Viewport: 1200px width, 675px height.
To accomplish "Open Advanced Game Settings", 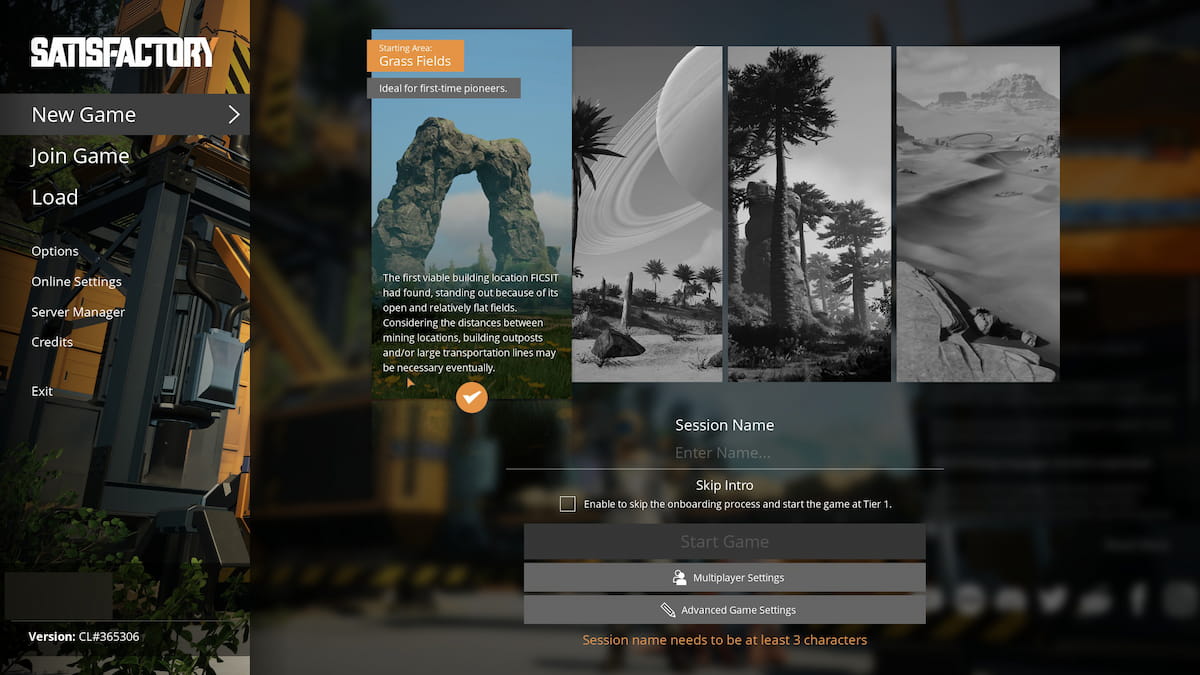I will coord(724,609).
